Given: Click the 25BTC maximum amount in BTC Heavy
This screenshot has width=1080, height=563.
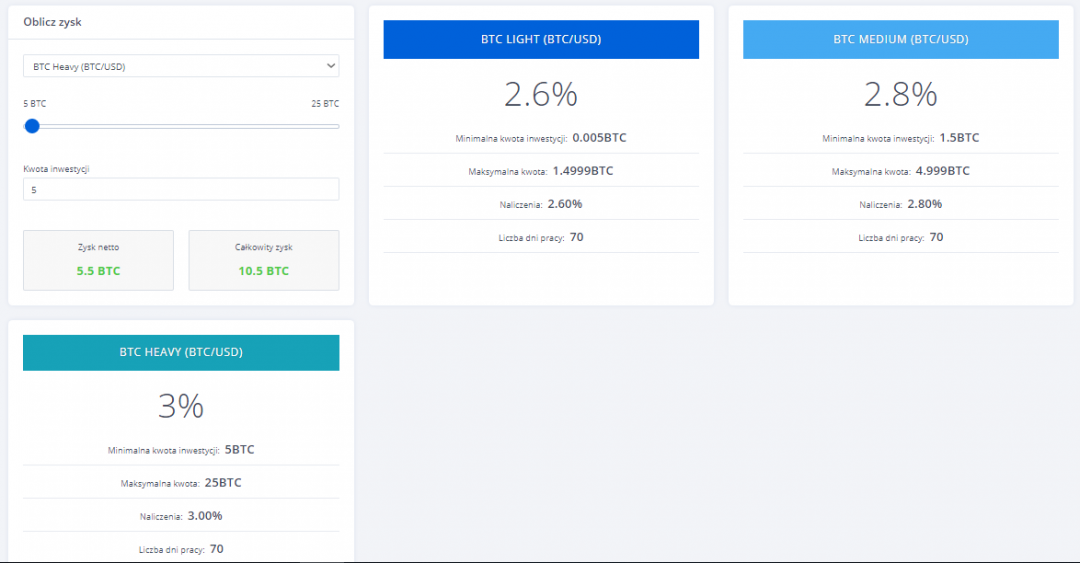Looking at the screenshot, I should [x=222, y=483].
